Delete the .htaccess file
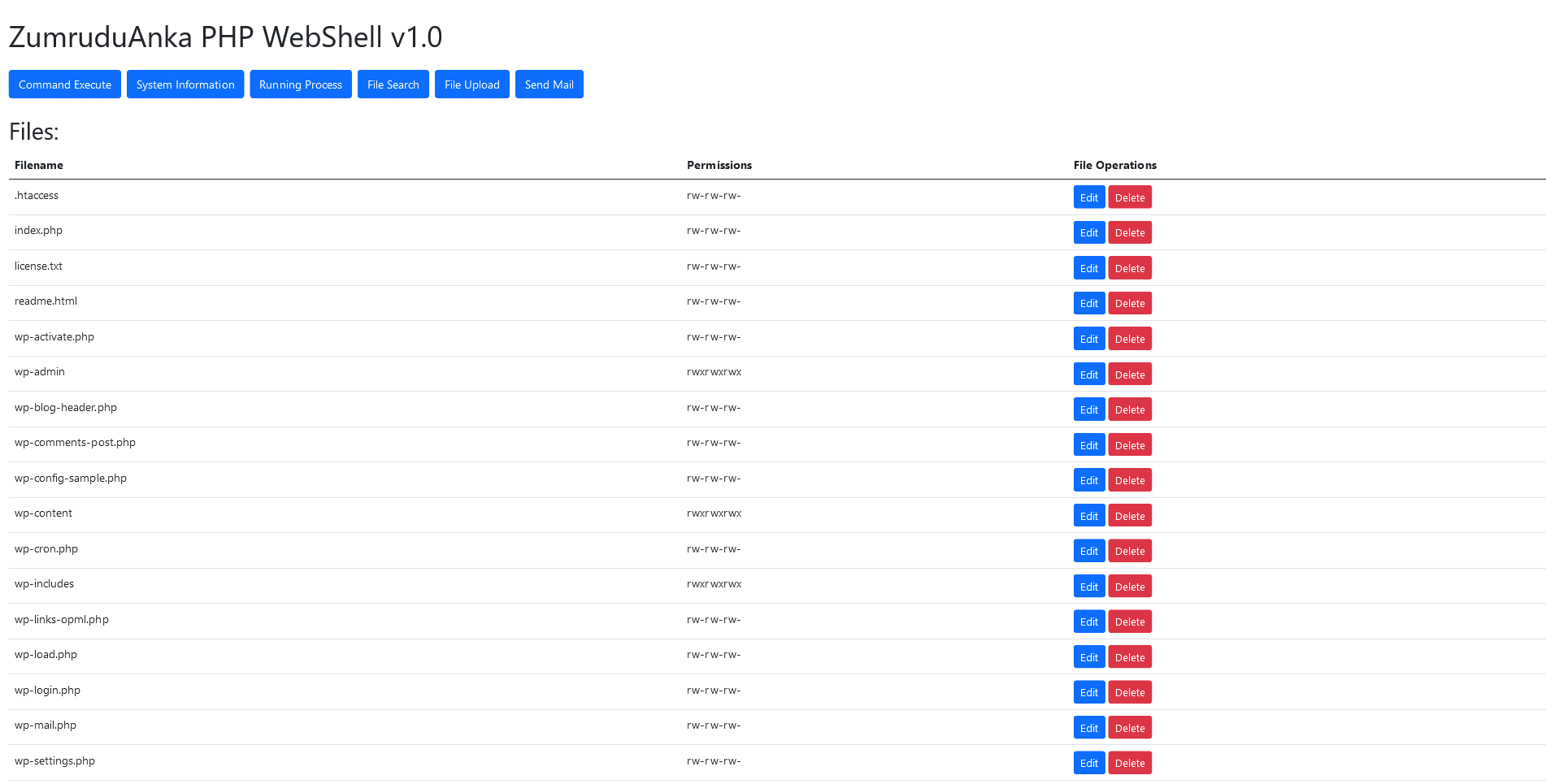Viewport: 1546px width, 784px height. coord(1130,197)
